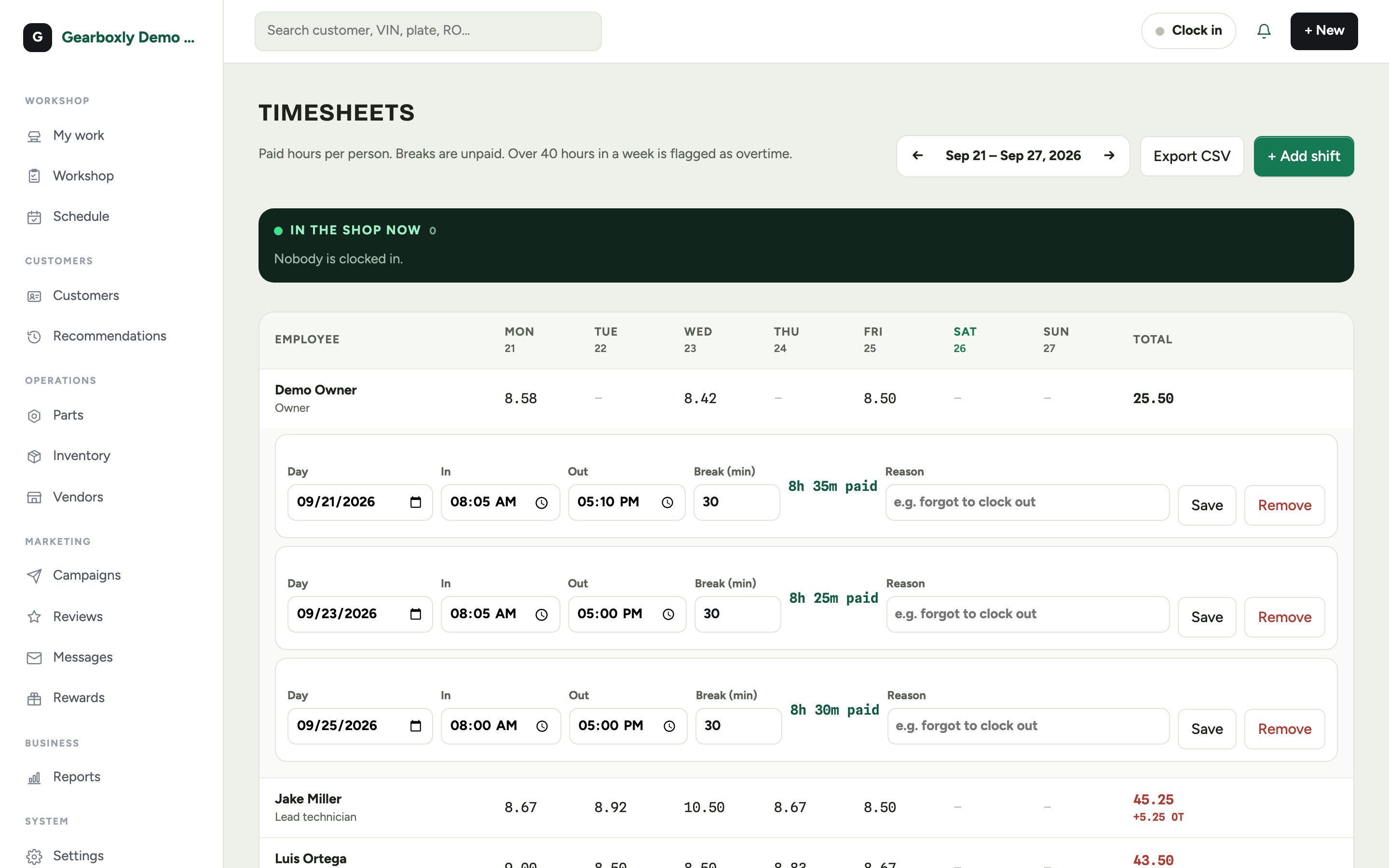Click the Campaigns paper plane icon
Image resolution: width=1389 pixels, height=868 pixels.
[34, 576]
